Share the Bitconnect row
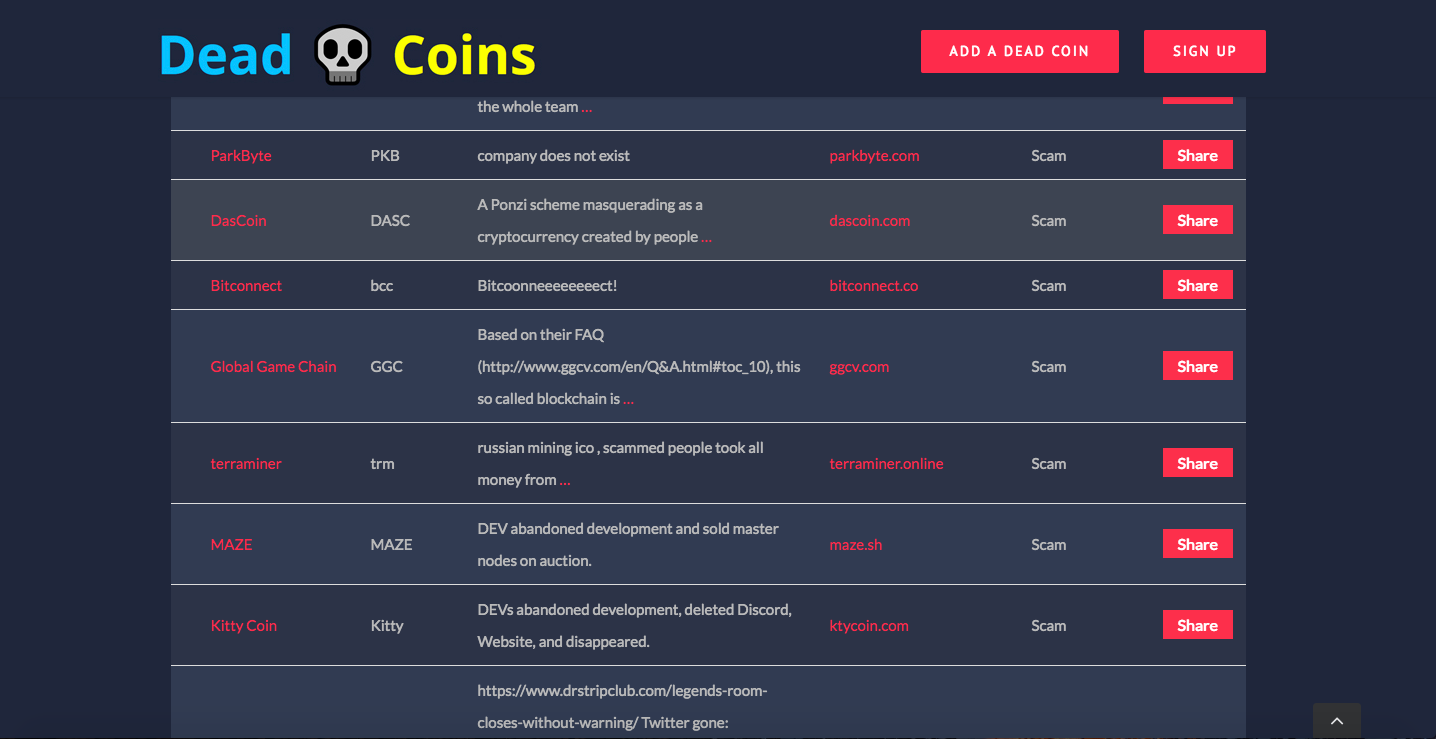Image resolution: width=1436 pixels, height=739 pixels. pos(1197,285)
